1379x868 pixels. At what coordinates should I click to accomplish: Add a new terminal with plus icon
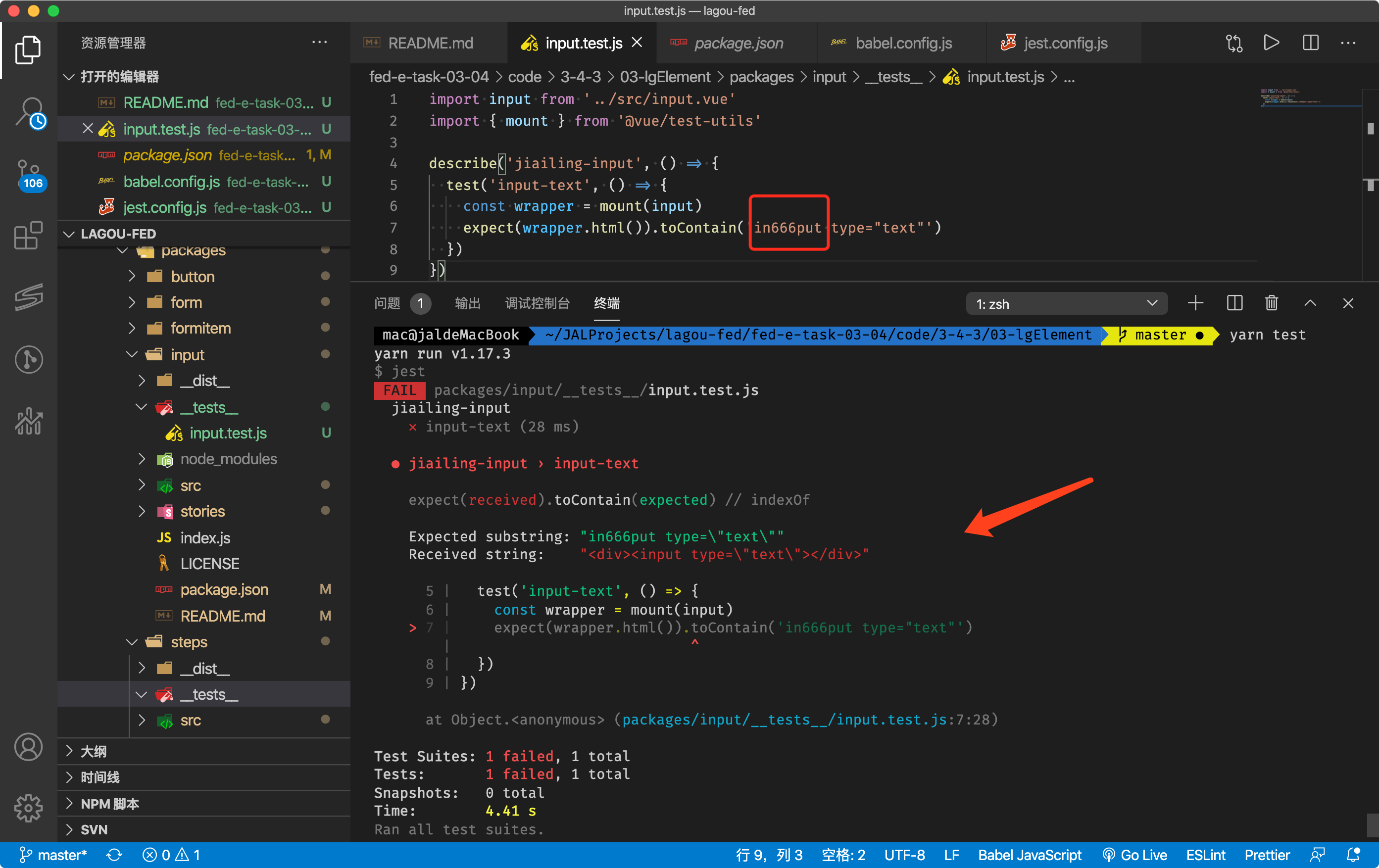(x=1196, y=303)
